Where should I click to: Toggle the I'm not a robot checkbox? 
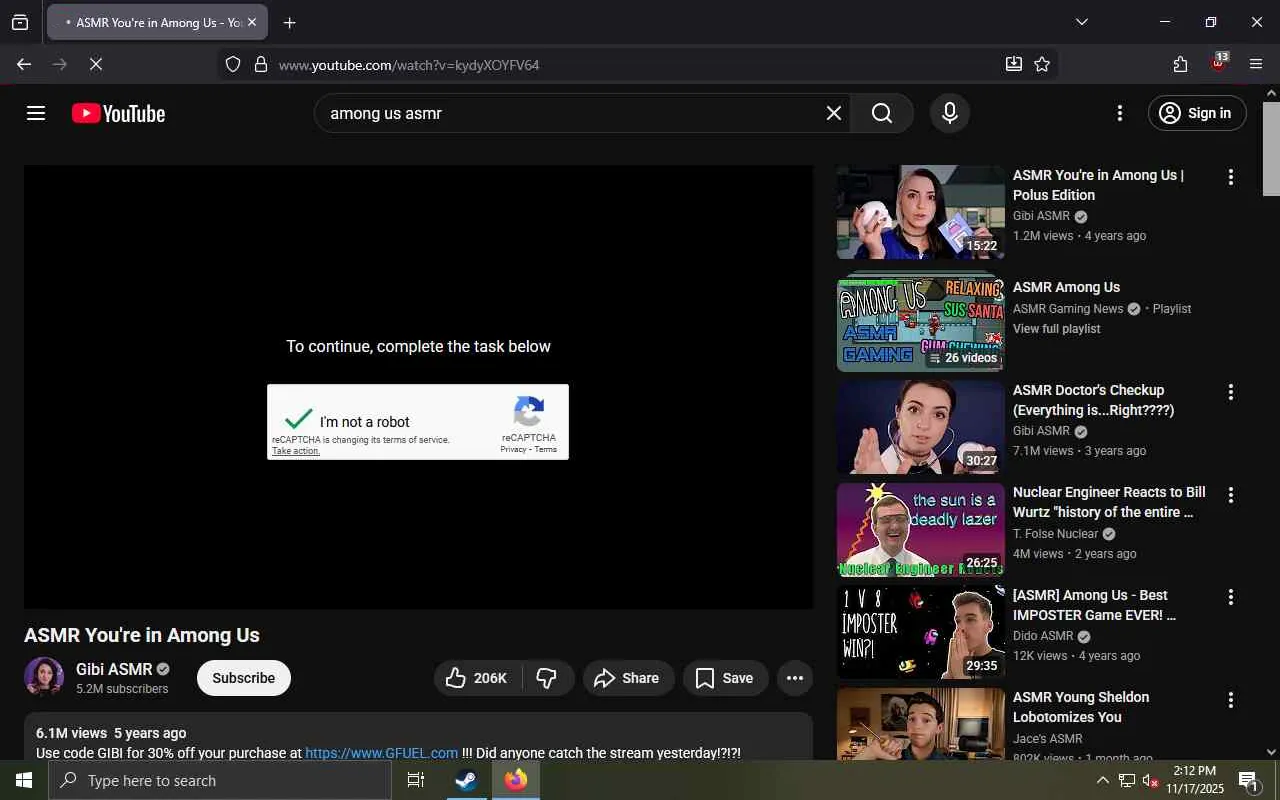tap(298, 420)
